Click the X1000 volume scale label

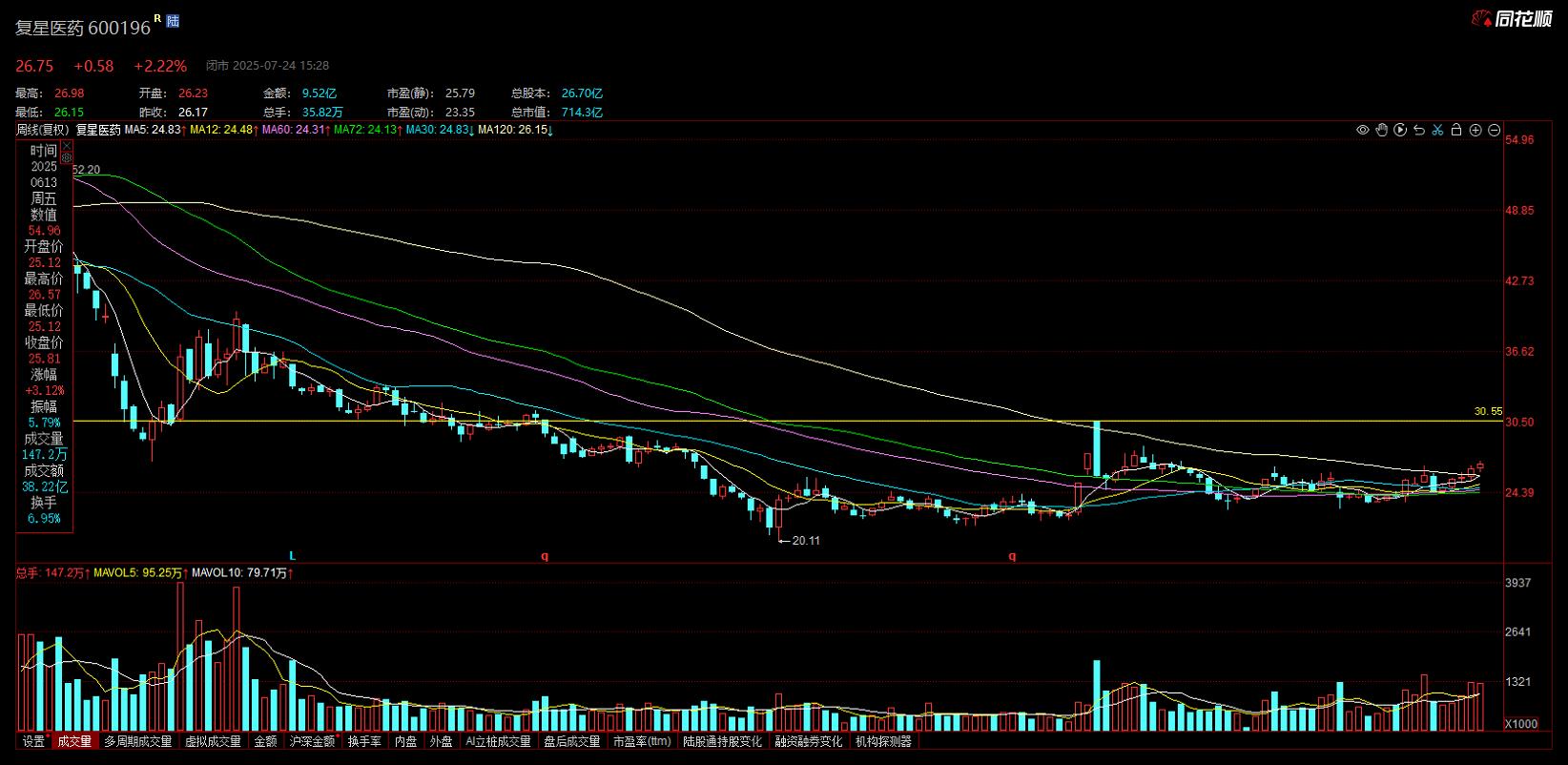pyautogui.click(x=1520, y=724)
